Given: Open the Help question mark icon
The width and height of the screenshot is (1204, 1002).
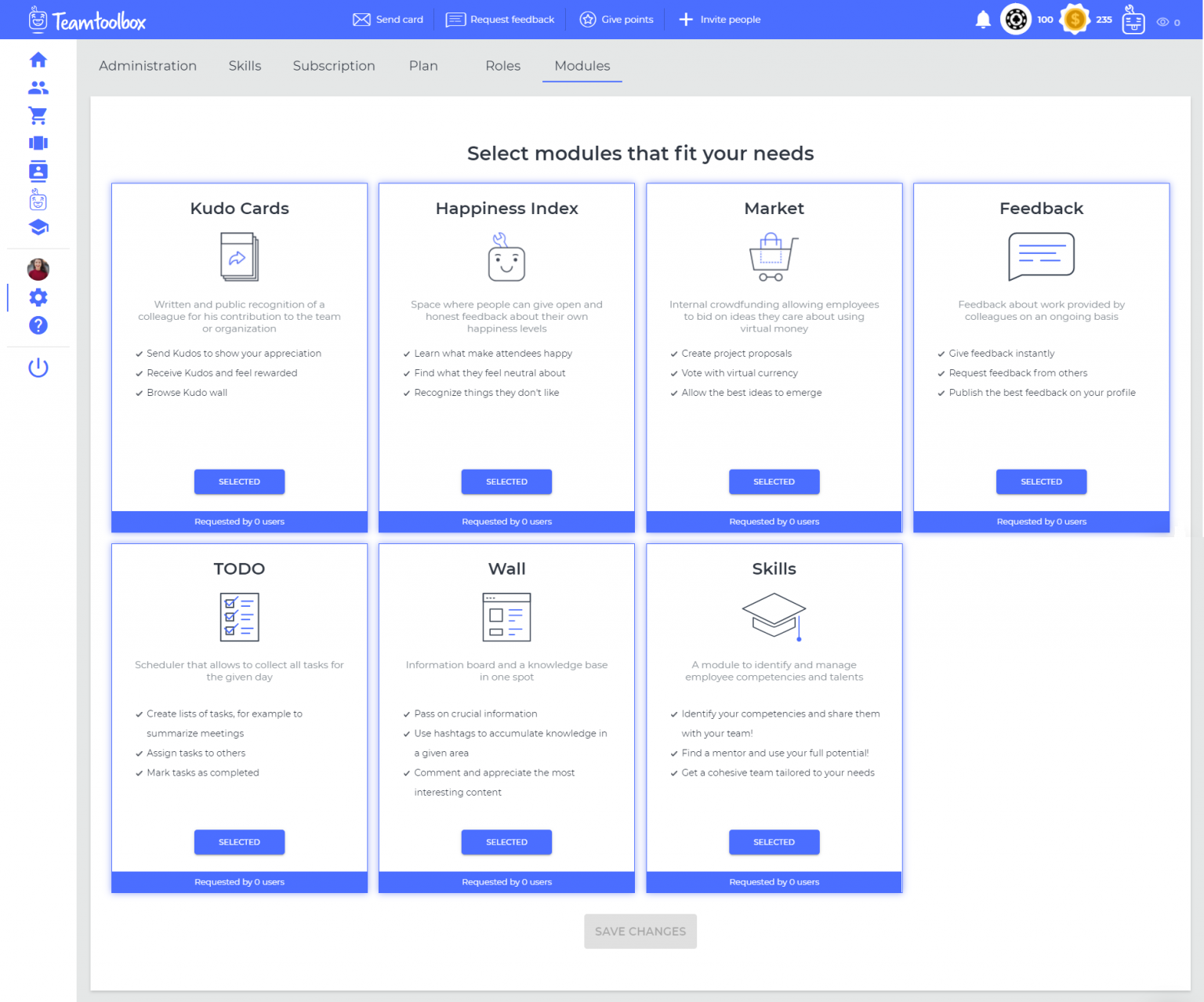Looking at the screenshot, I should coord(38,325).
